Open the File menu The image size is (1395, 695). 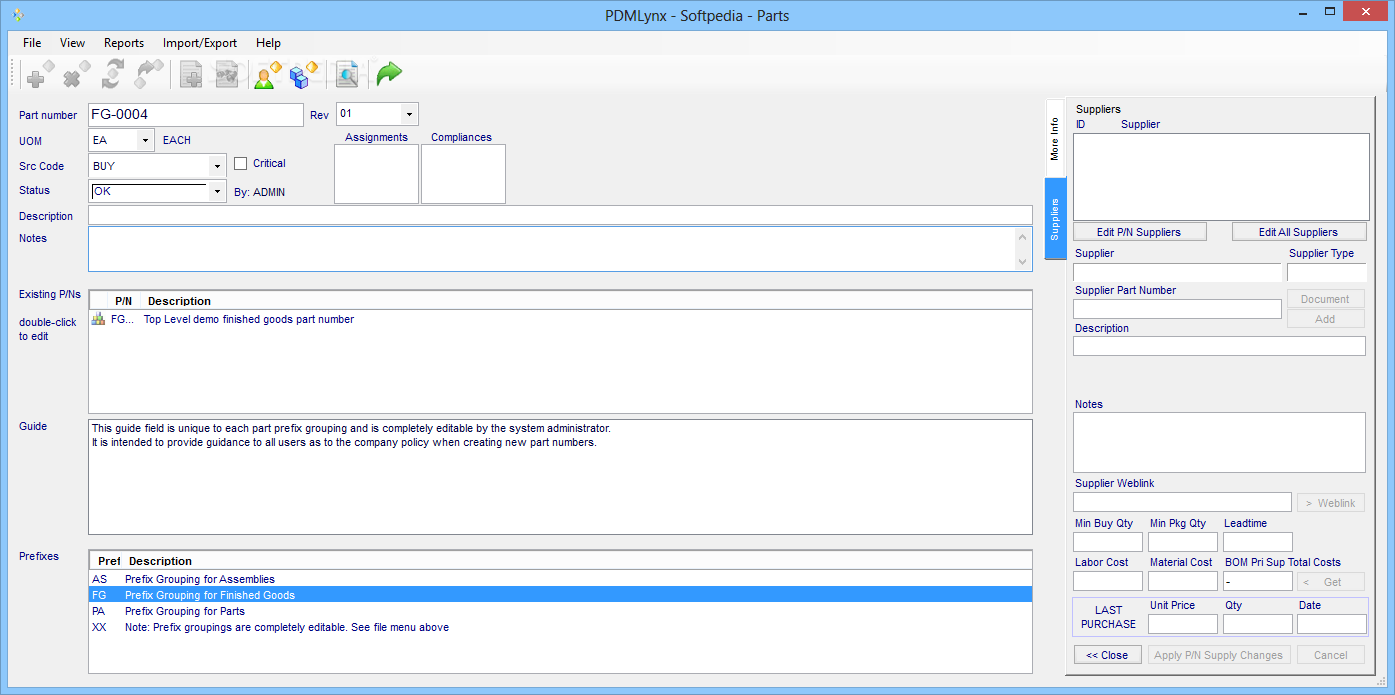32,43
